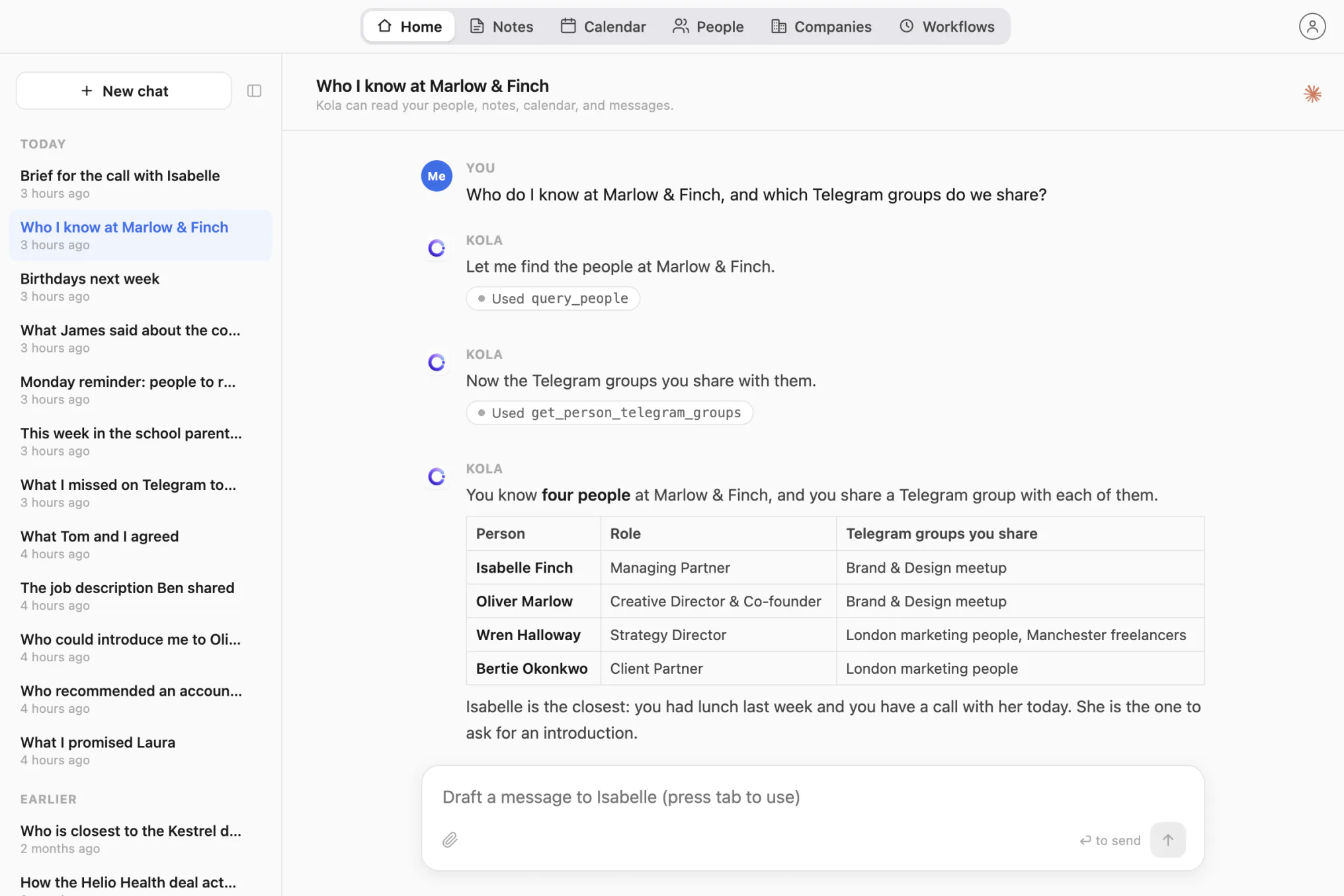The height and width of the screenshot is (896, 1344).
Task: Open chat Who recommended an accoun...
Action: (x=140, y=700)
